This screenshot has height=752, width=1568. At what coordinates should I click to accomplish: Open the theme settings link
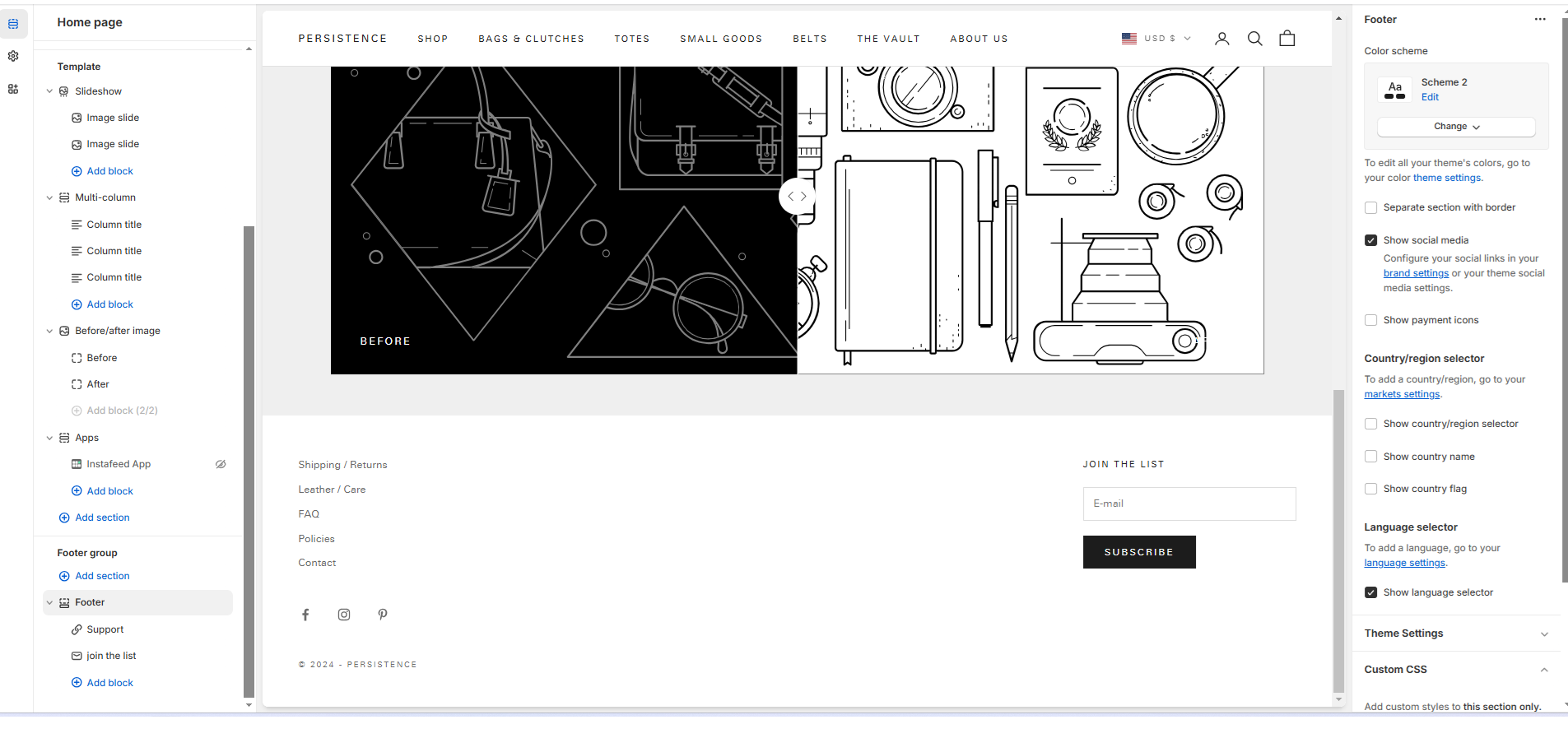pyautogui.click(x=1447, y=178)
